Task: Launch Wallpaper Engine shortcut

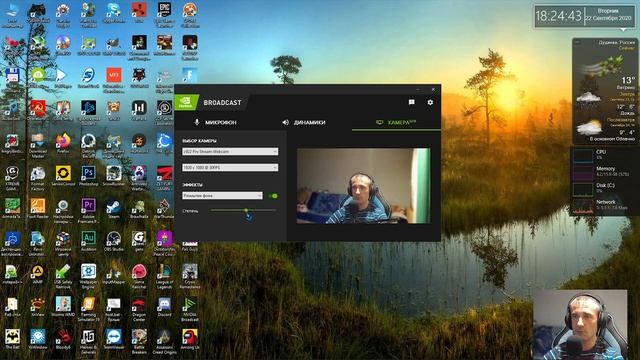Action: click(x=88, y=276)
